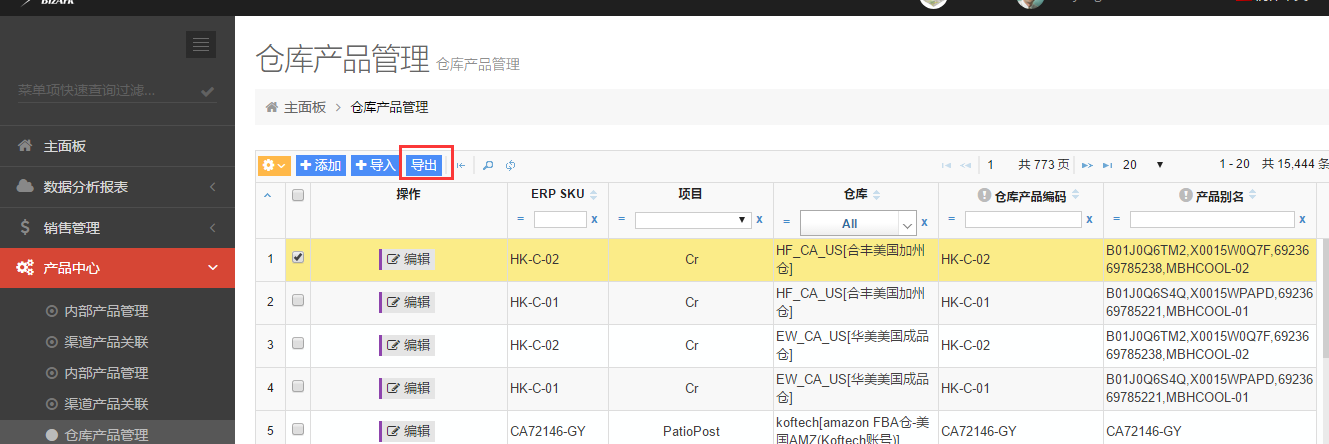
Task: Click the = operator for 项目 filter
Action: pyautogui.click(x=621, y=219)
